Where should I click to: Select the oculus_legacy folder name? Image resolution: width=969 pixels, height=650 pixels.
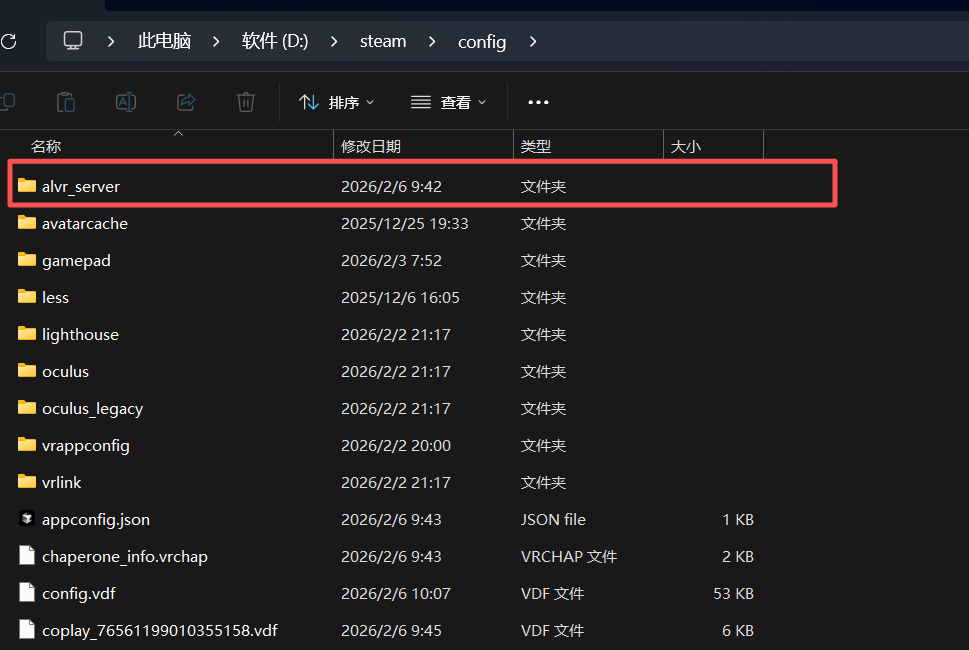(93, 409)
